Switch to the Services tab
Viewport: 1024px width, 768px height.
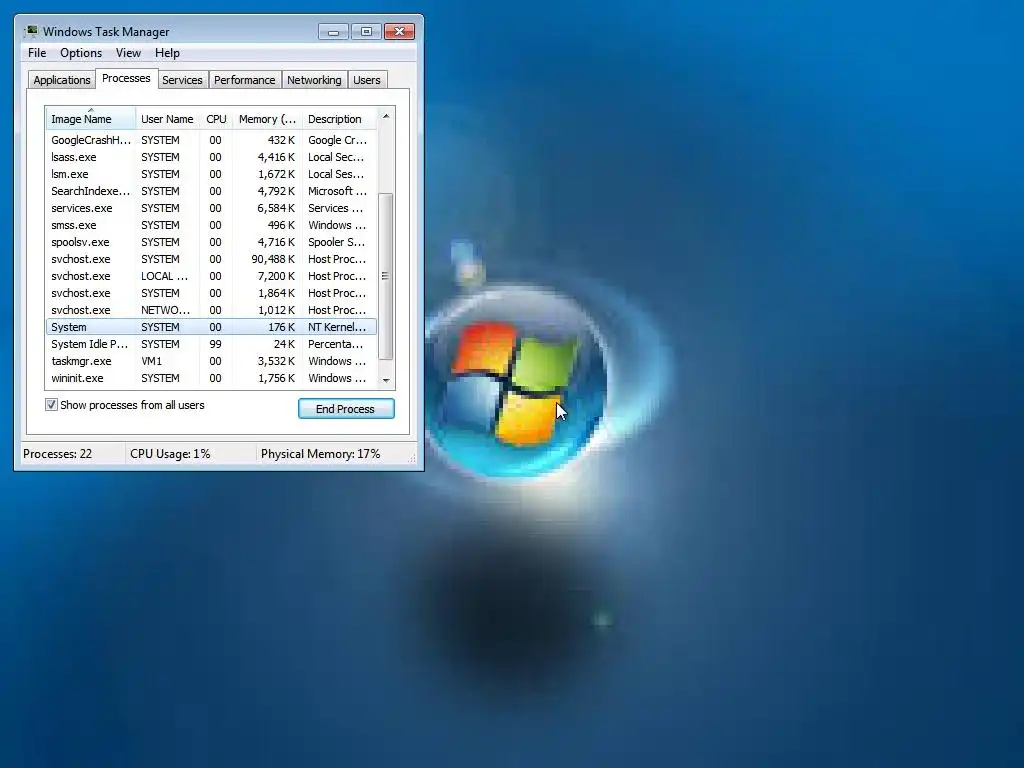click(182, 80)
